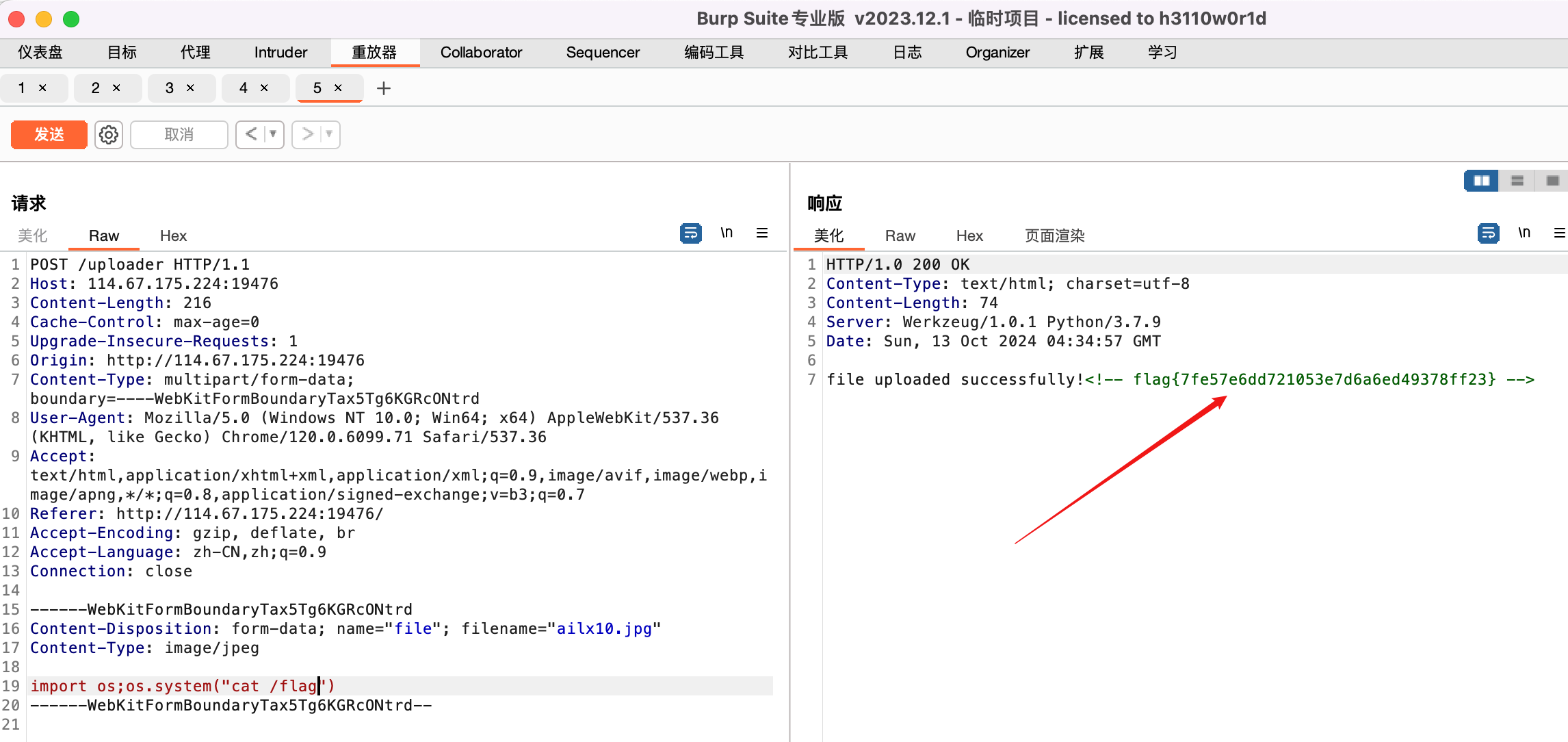Switch to the Raw tab in response panel
The height and width of the screenshot is (742, 1568).
point(900,235)
